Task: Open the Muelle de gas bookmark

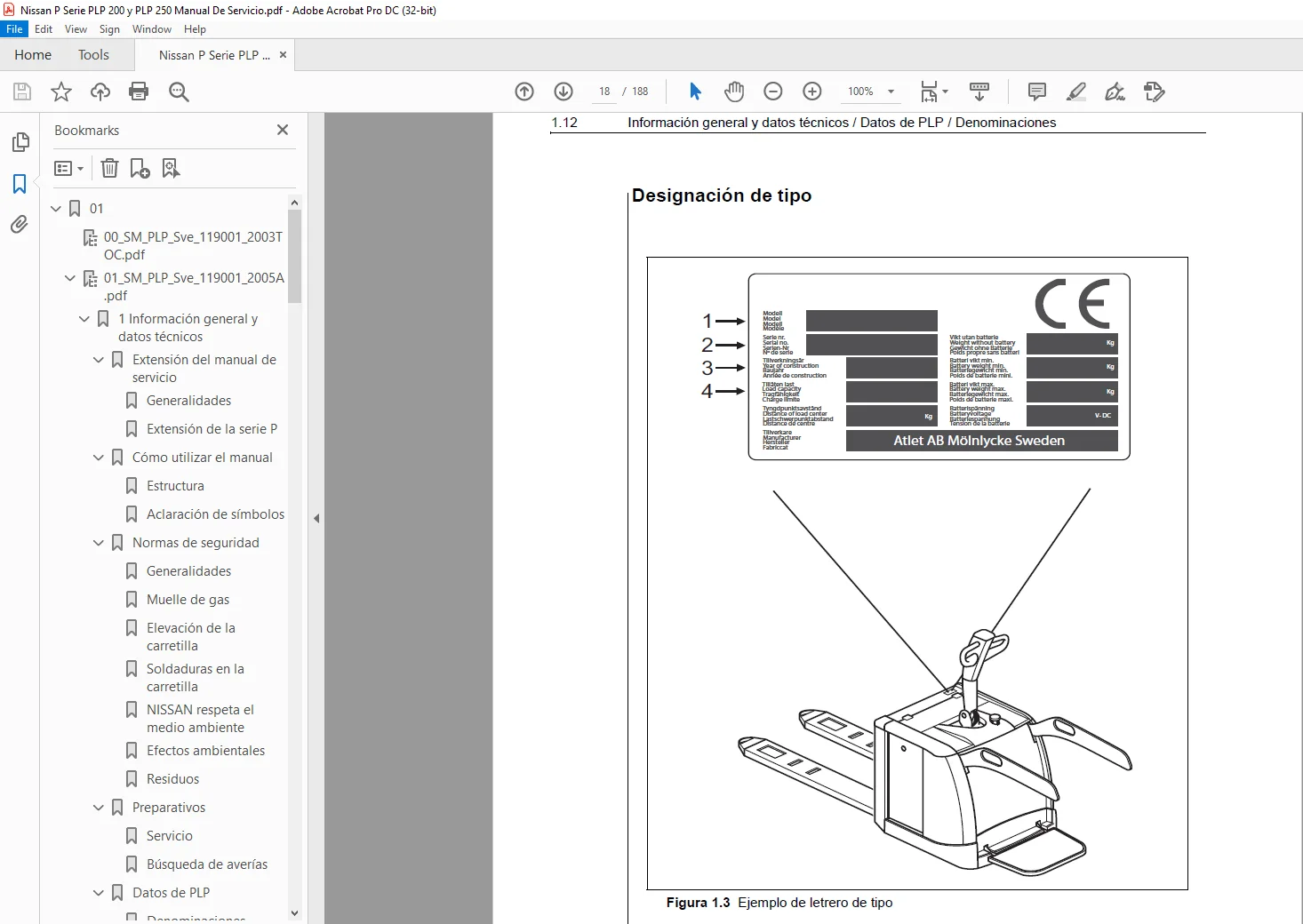Action: 188,600
